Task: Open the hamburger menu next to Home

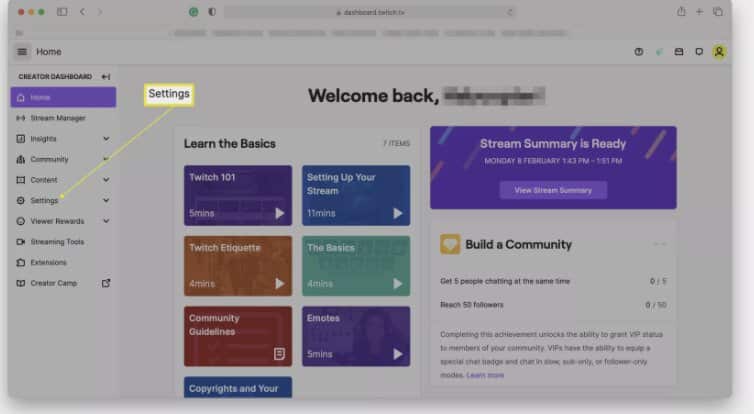Action: tap(22, 51)
